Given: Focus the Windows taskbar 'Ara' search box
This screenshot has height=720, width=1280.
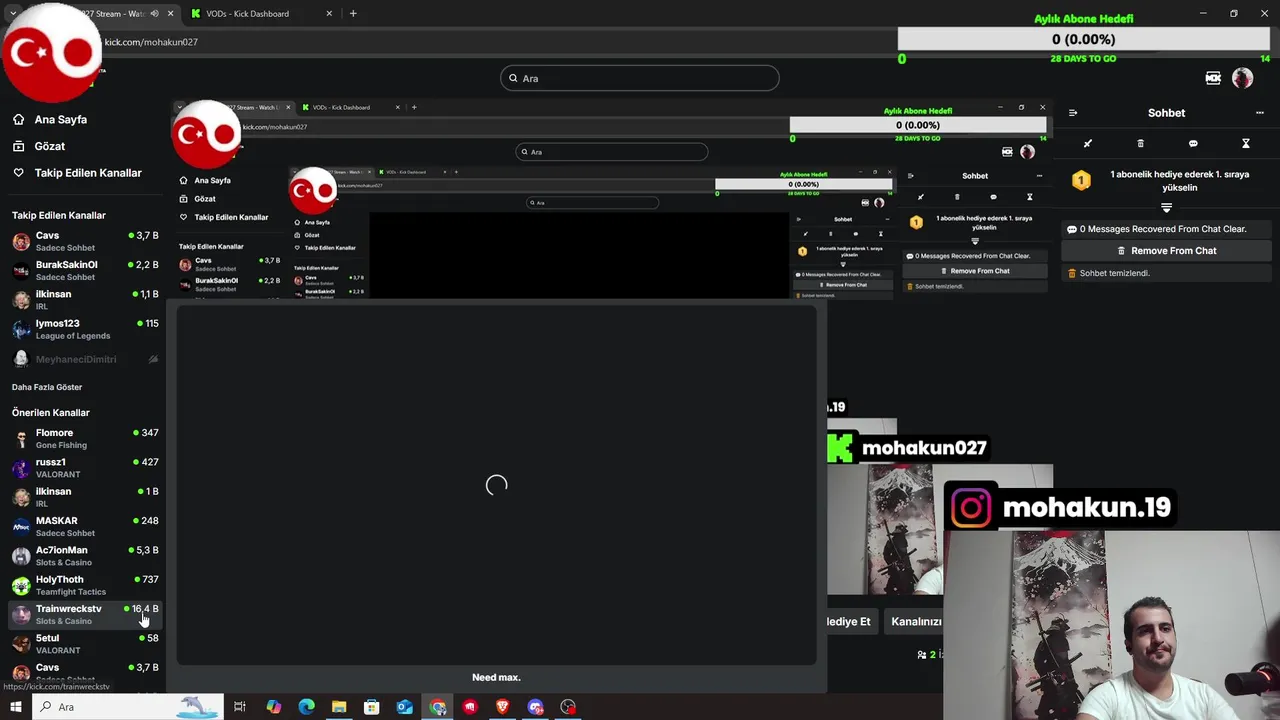Looking at the screenshot, I should coord(128,707).
